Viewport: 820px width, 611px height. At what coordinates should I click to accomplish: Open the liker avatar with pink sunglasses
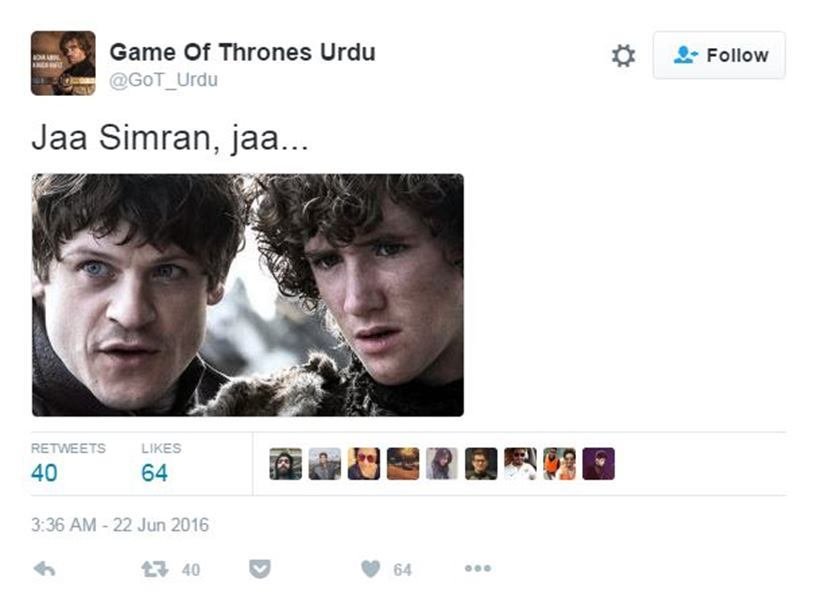click(x=364, y=463)
